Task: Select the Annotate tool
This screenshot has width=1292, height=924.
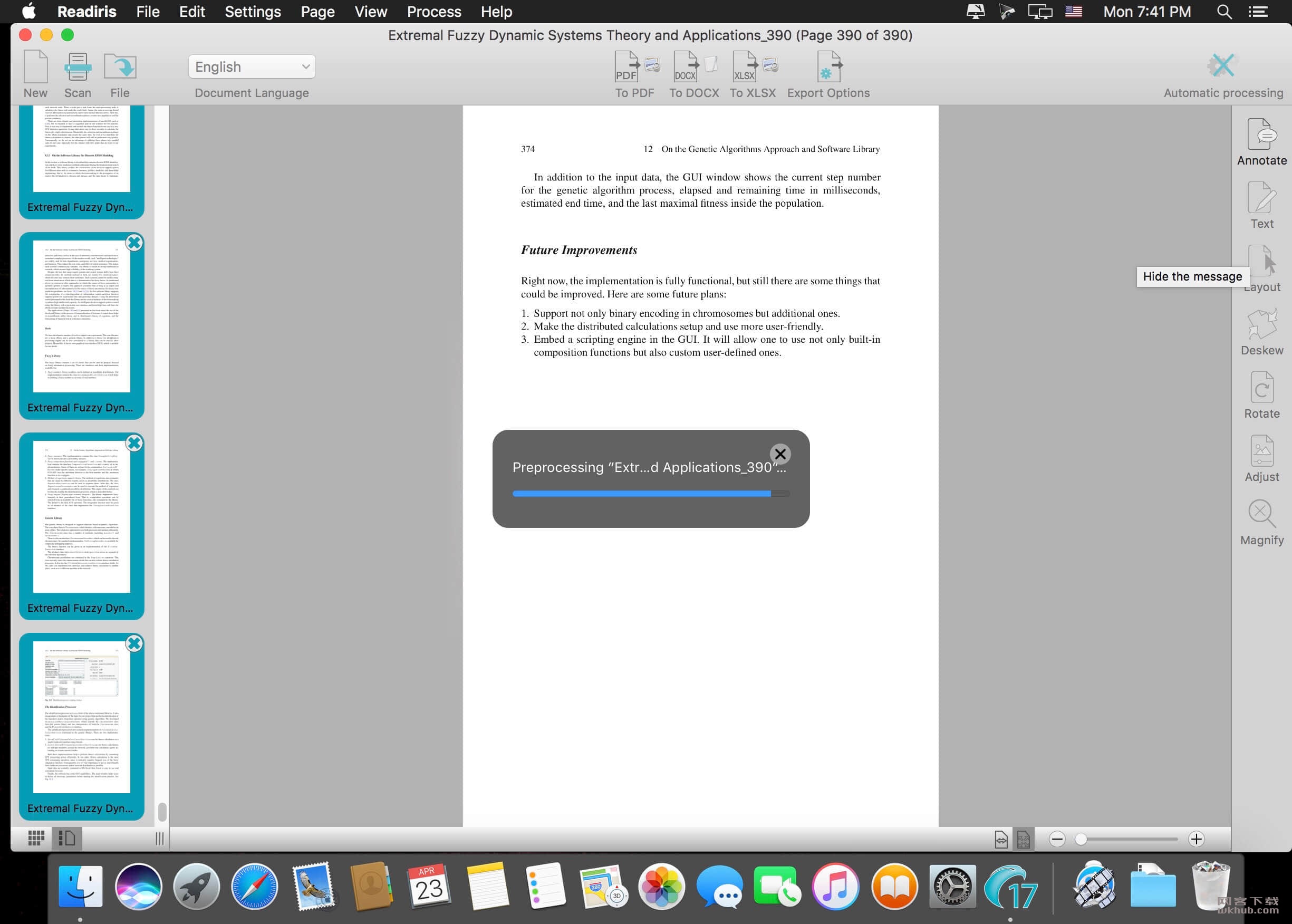Action: coord(1262,142)
